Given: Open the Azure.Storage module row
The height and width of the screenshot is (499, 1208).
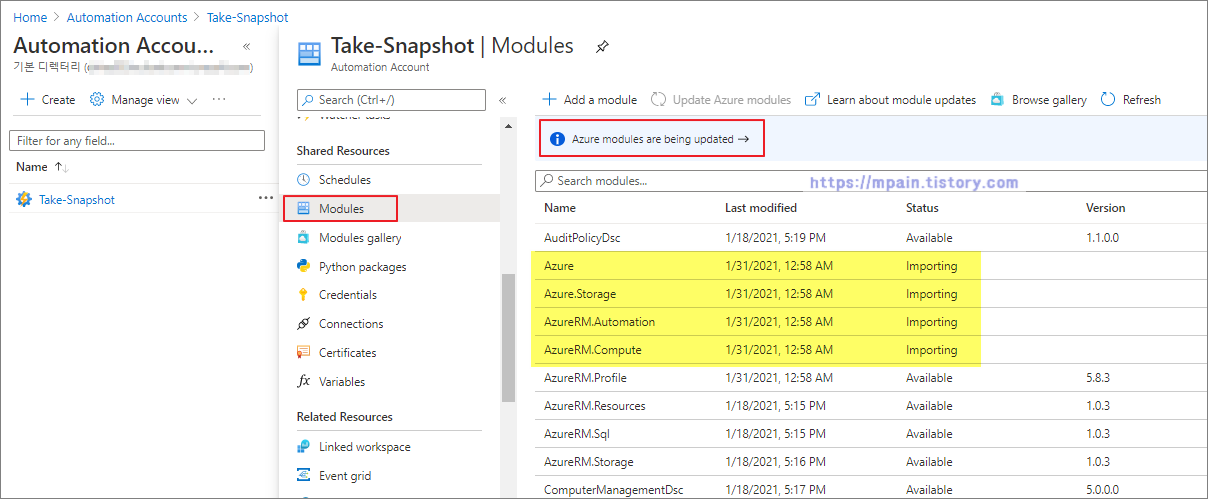Looking at the screenshot, I should (x=869, y=294).
